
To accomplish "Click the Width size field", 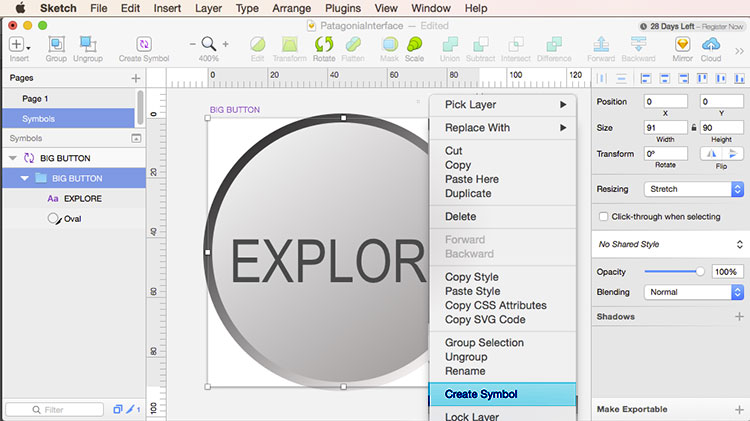I will tap(665, 128).
